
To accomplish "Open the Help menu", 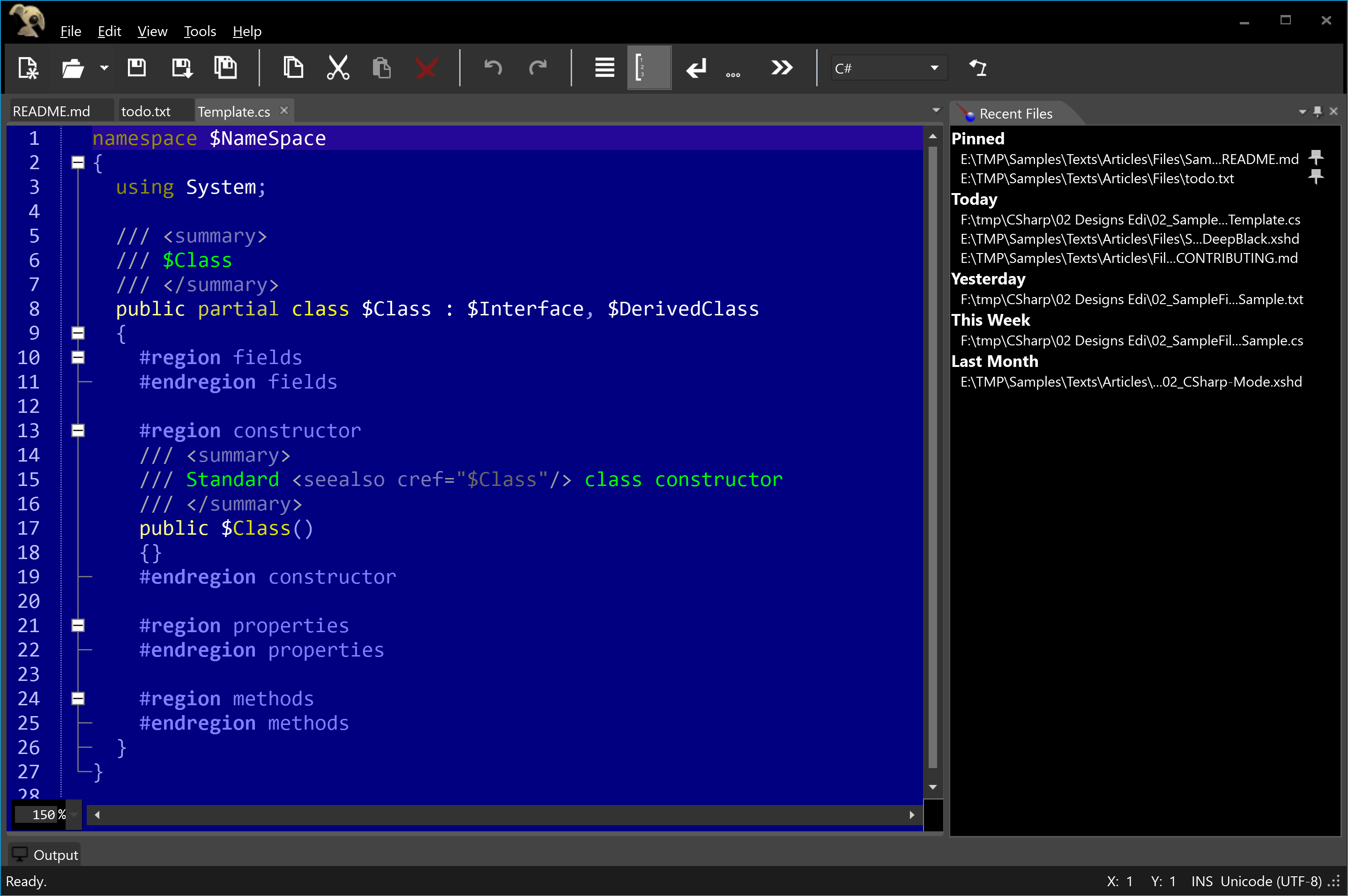I will (x=247, y=31).
